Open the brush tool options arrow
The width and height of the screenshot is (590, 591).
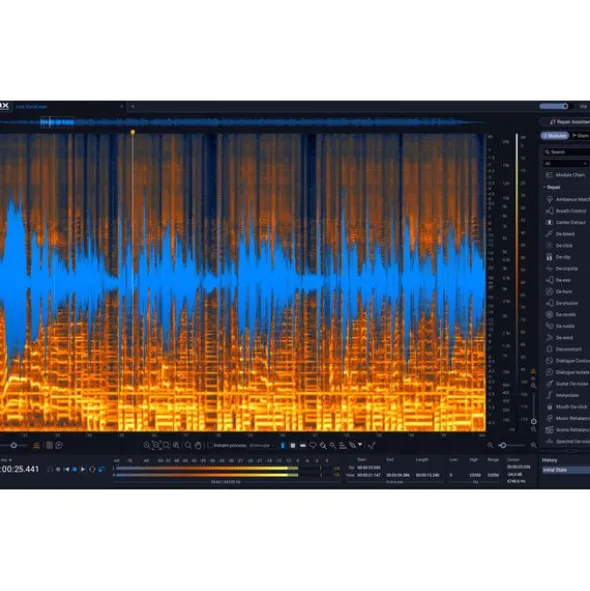click(x=360, y=445)
